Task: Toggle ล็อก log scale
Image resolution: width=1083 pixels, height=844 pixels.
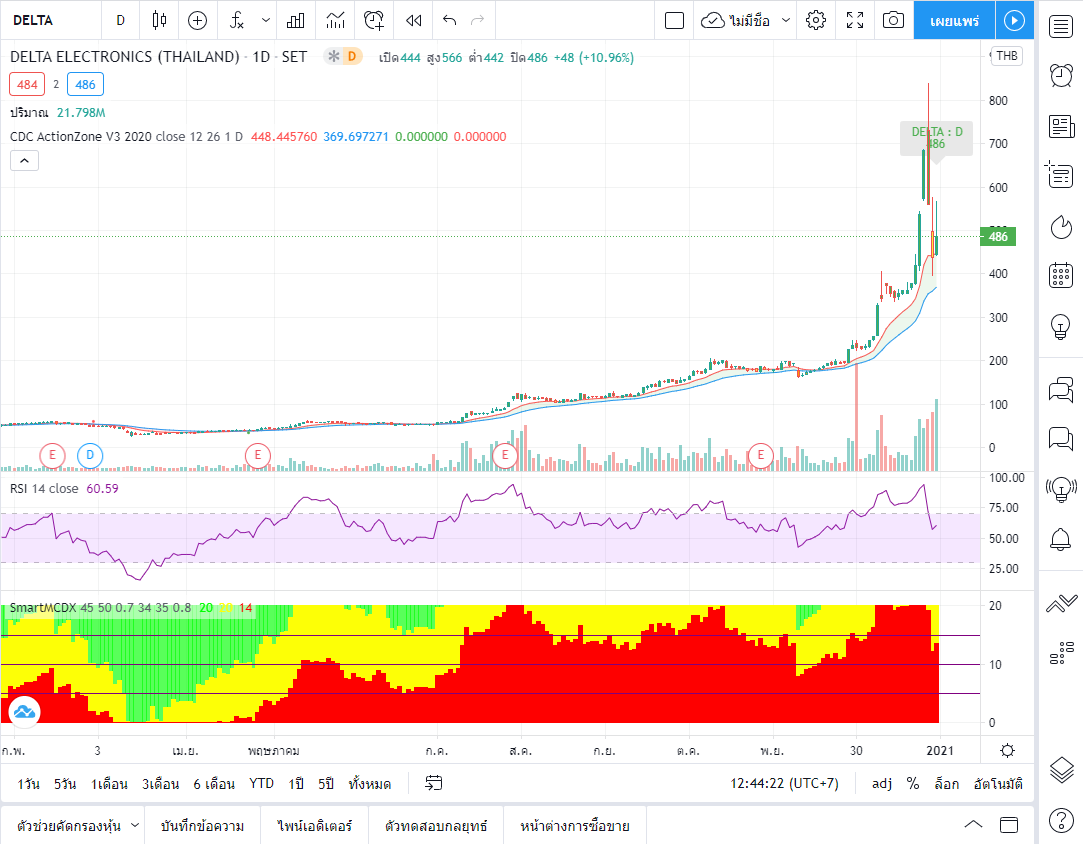Action: coord(946,784)
